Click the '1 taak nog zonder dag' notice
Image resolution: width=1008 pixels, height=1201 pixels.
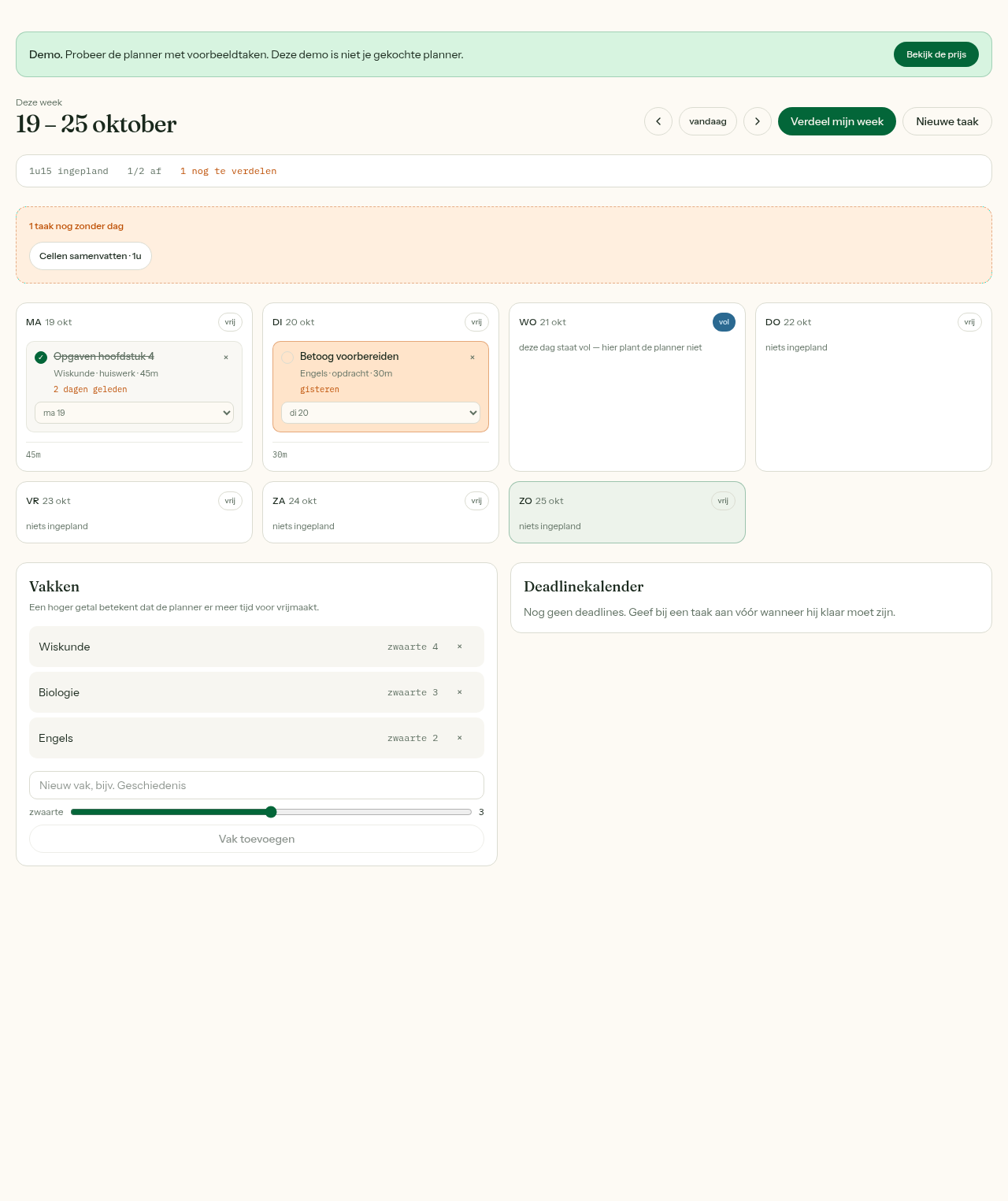tap(76, 226)
